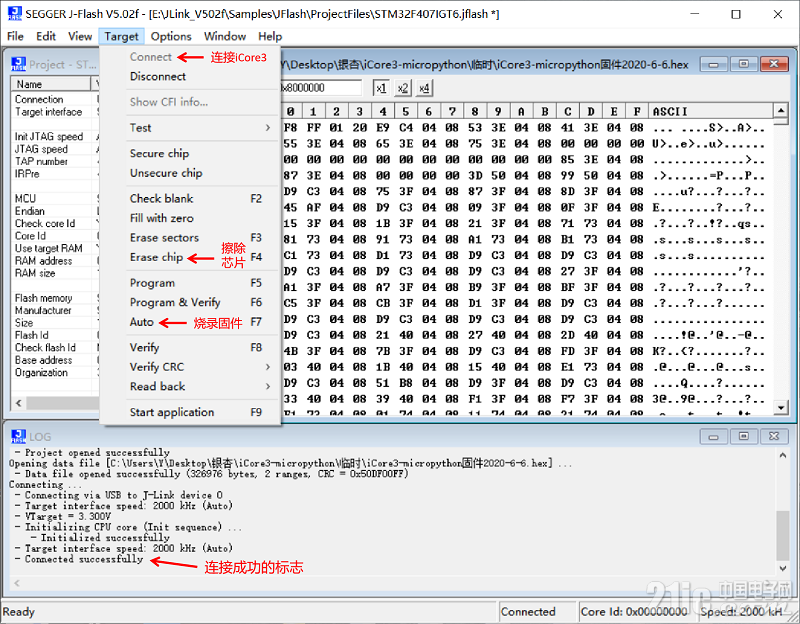
Task: Maximize the hex data window
Action: coord(744,64)
